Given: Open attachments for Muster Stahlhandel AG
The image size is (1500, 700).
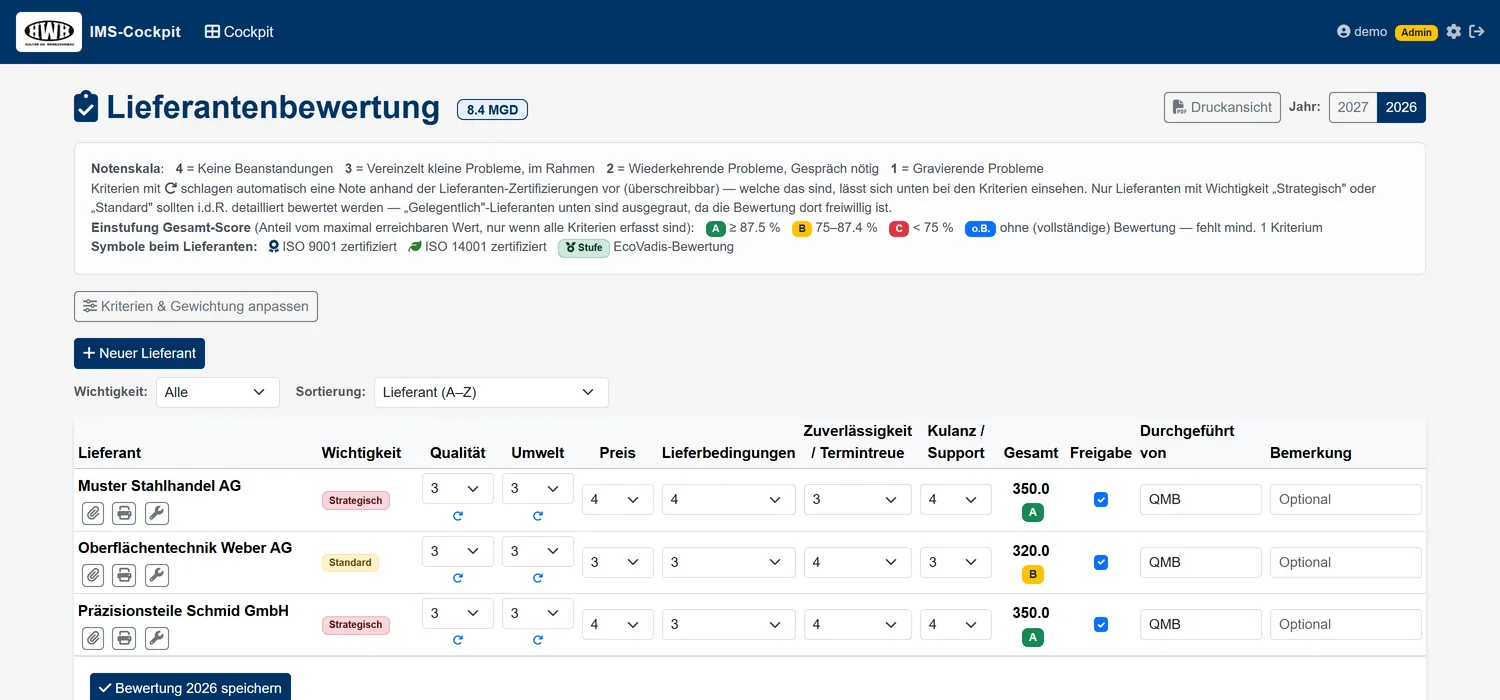Looking at the screenshot, I should click(93, 513).
